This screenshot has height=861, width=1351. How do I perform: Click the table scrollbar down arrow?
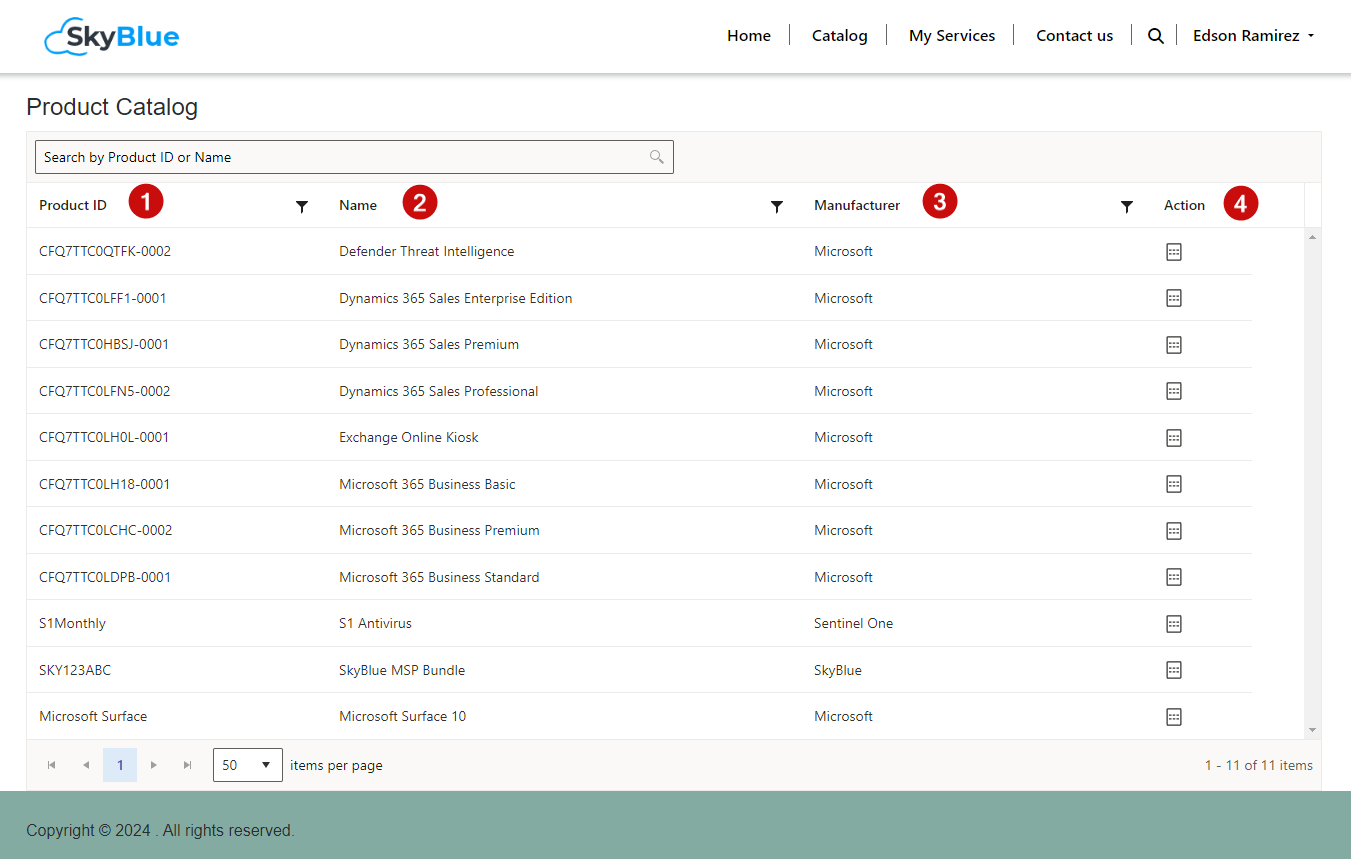[x=1312, y=731]
